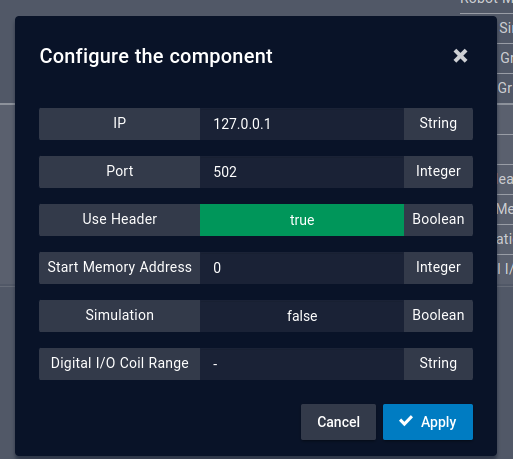Edit the Start Memory Address value

[302, 268]
